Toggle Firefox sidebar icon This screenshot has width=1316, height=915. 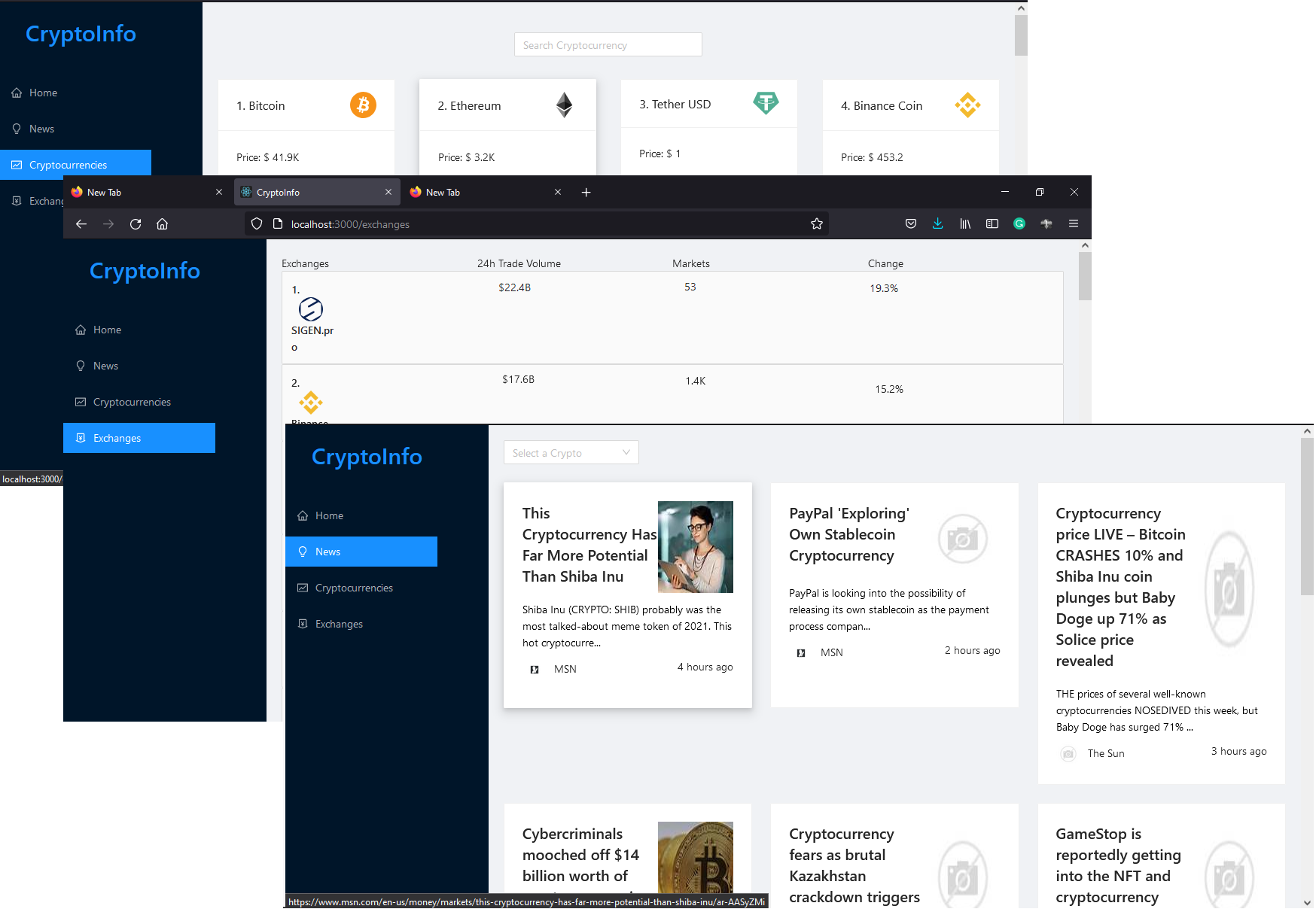click(992, 223)
